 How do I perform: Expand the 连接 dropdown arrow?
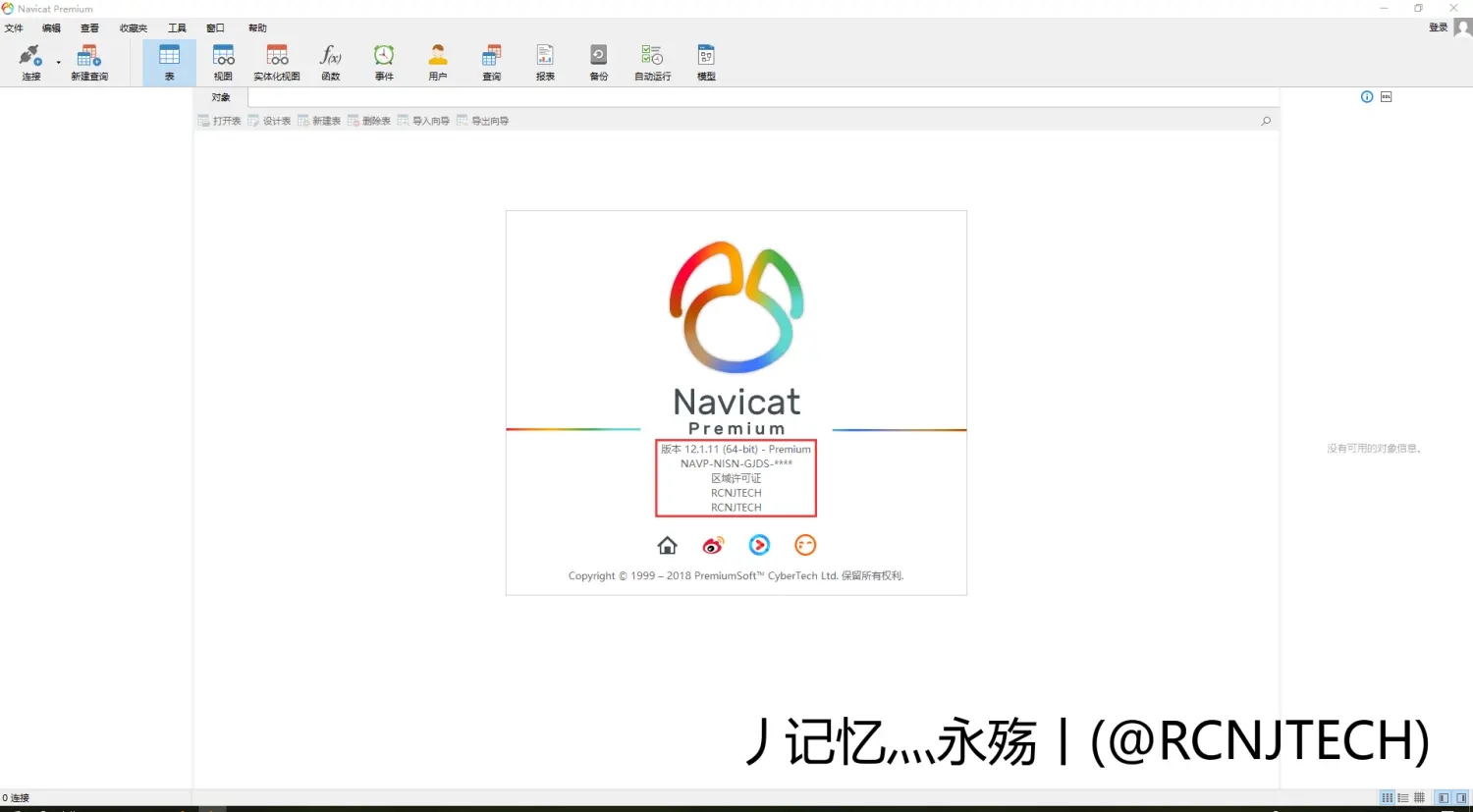59,63
